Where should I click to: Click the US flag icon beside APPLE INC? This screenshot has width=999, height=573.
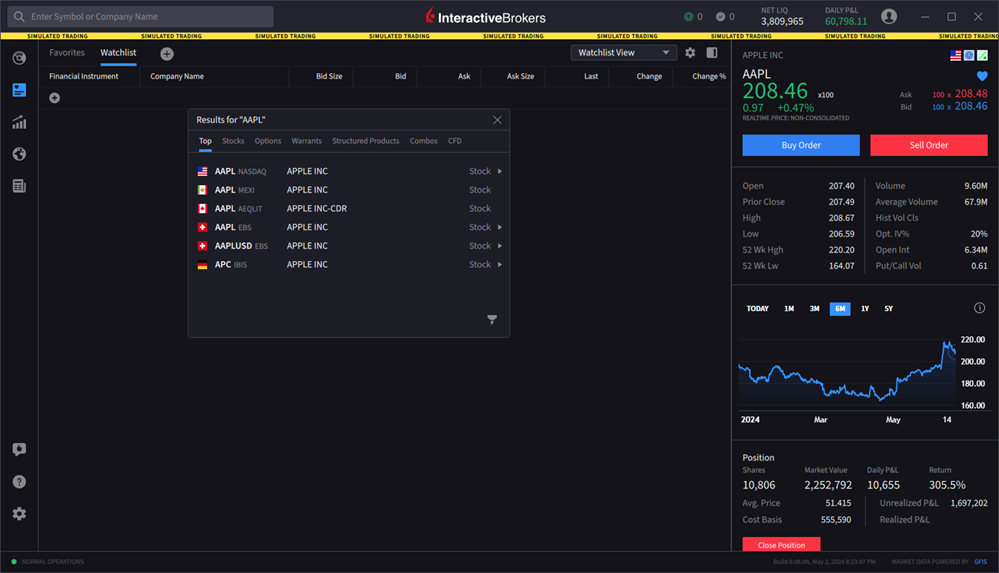955,55
